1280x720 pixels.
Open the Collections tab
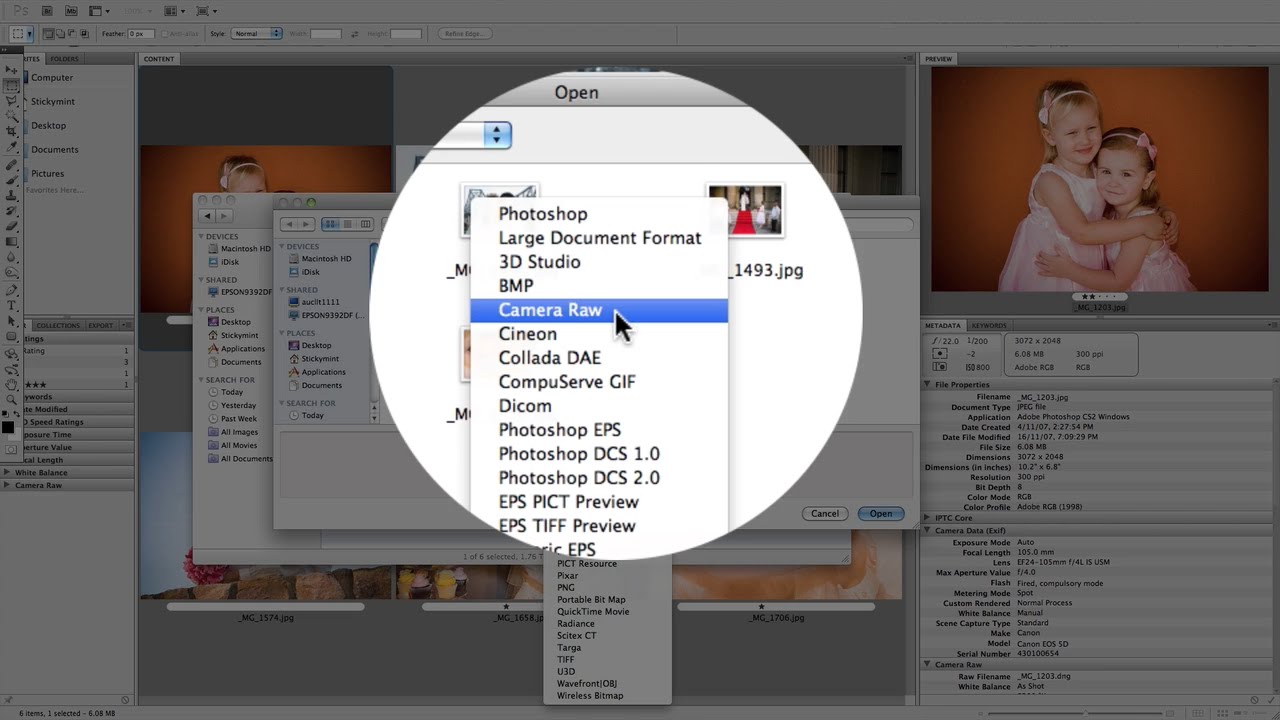[x=58, y=325]
